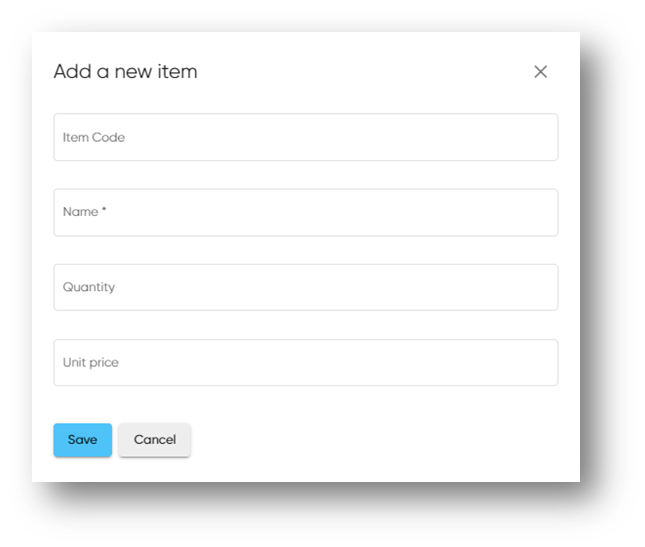Viewport: 645px width, 547px height.
Task: Click the Item Code placeholder text
Action: [94, 137]
